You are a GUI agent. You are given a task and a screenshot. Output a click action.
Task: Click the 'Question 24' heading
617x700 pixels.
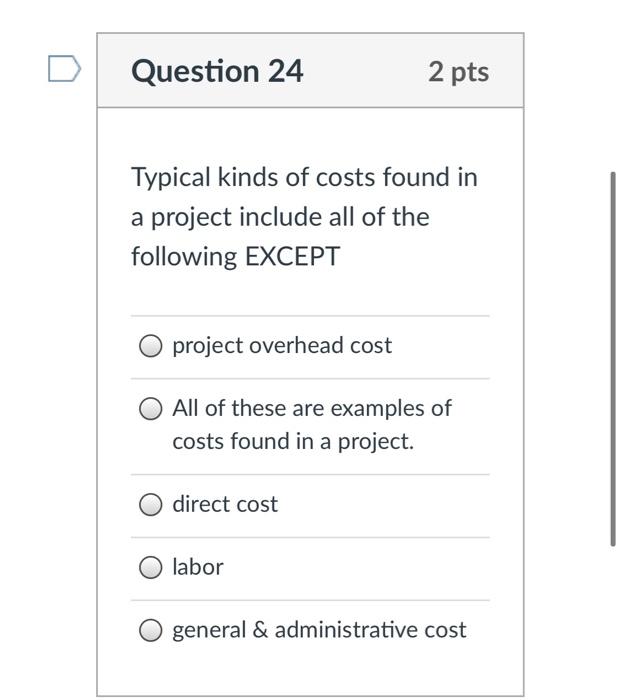217,72
